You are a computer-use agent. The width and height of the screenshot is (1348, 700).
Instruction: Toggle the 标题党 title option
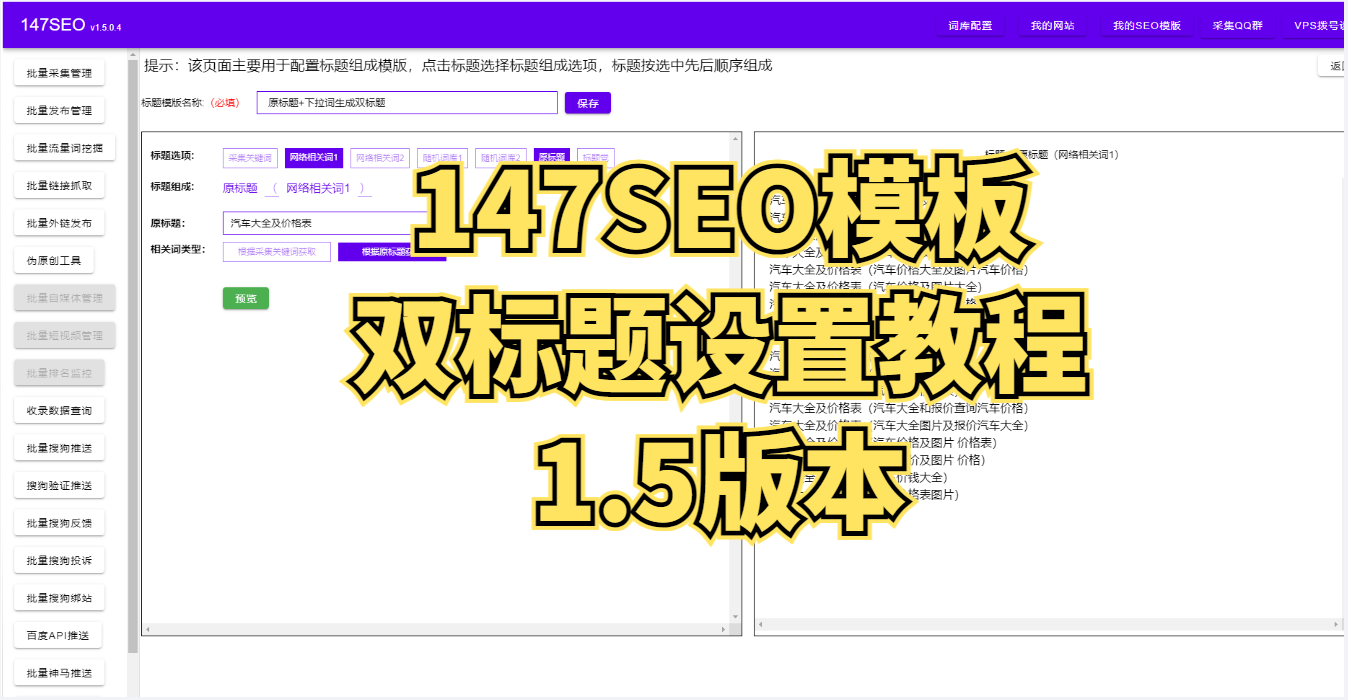(596, 158)
